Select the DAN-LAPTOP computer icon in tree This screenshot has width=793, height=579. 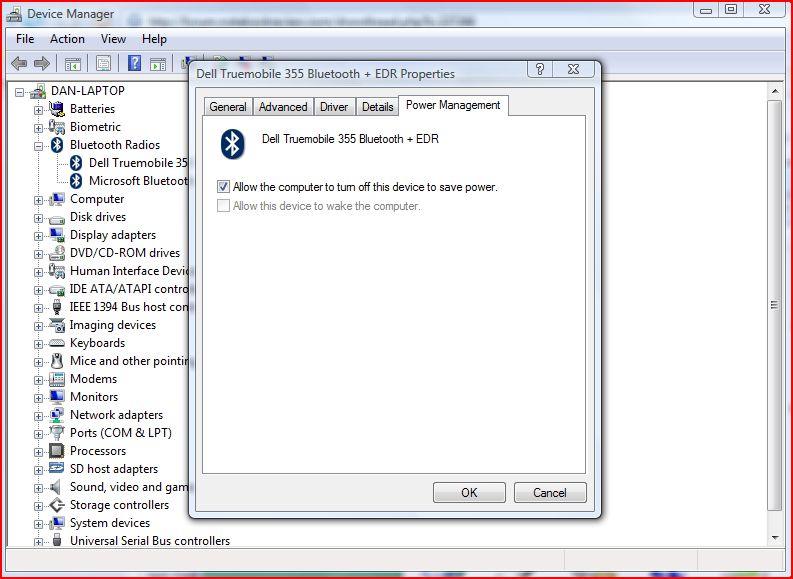pyautogui.click(x=38, y=91)
